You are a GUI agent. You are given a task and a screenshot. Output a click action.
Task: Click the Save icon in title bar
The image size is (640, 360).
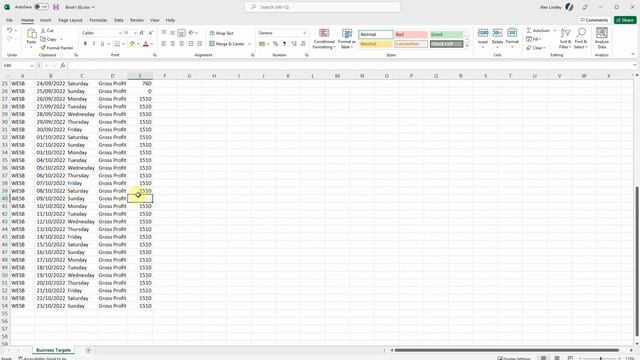56,7
